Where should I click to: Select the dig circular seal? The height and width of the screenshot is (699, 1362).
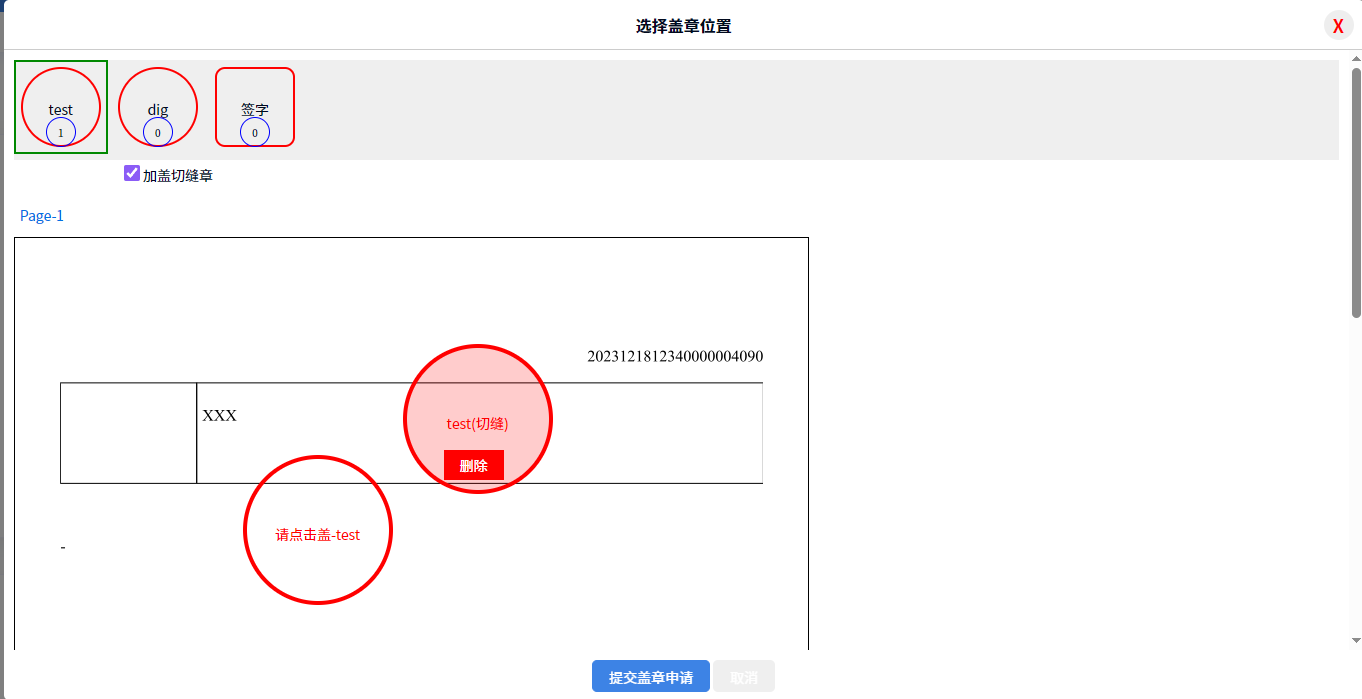click(x=158, y=107)
